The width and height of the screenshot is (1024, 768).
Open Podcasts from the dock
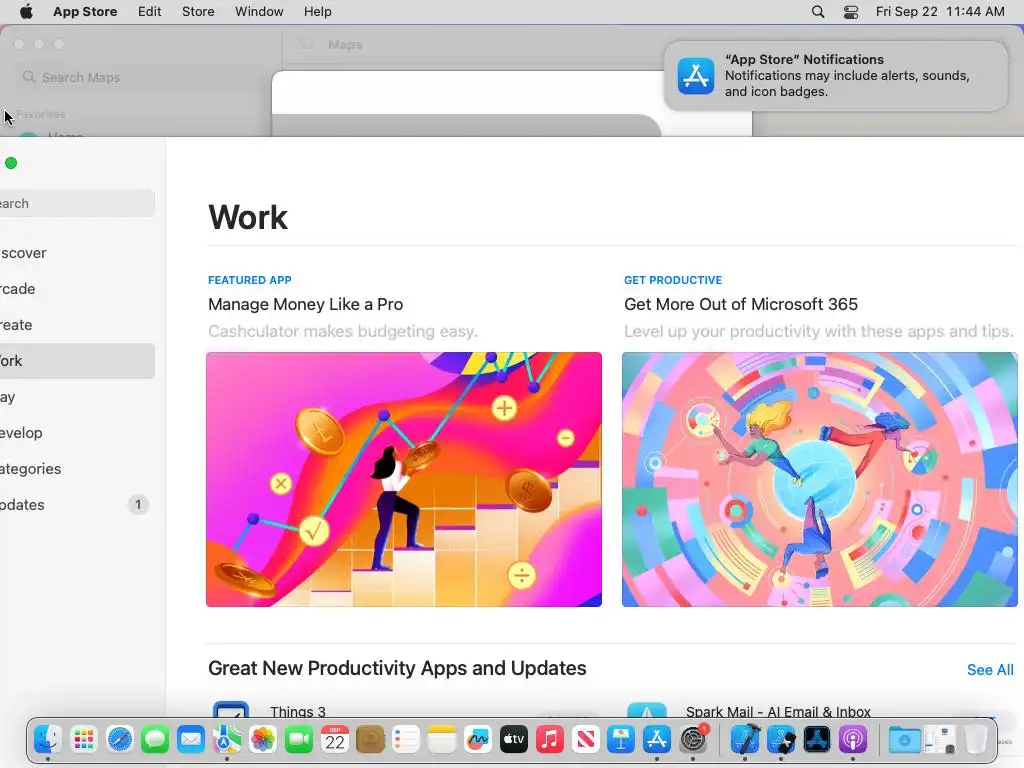point(853,740)
